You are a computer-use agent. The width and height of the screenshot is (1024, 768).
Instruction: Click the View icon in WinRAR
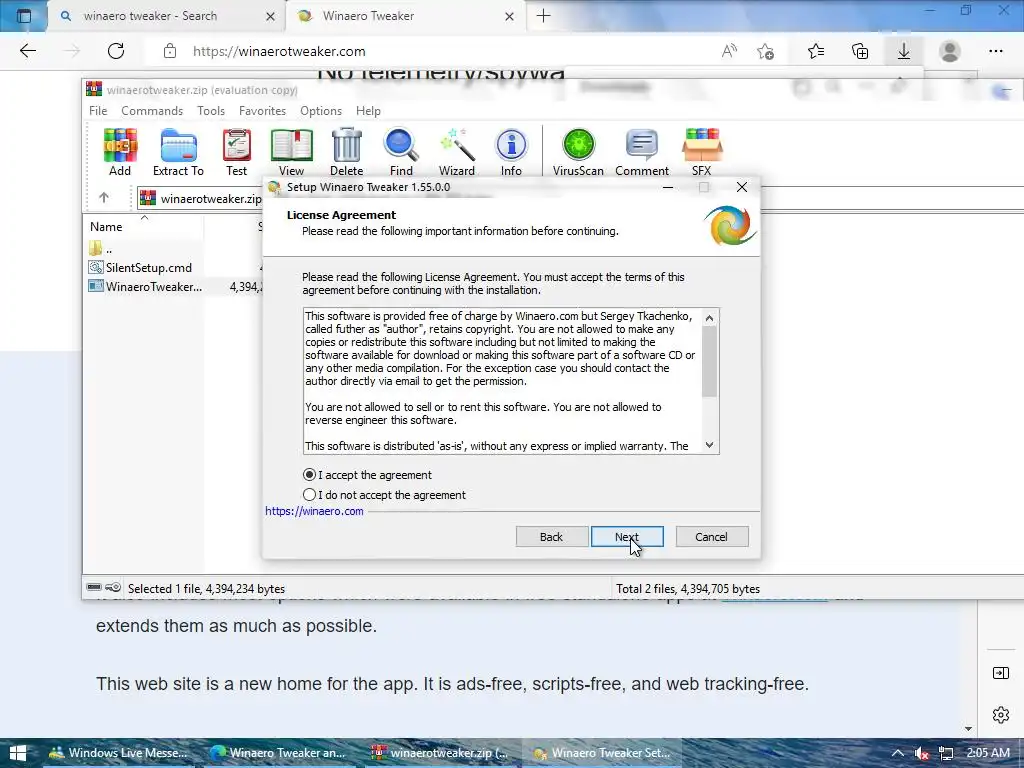pos(291,152)
